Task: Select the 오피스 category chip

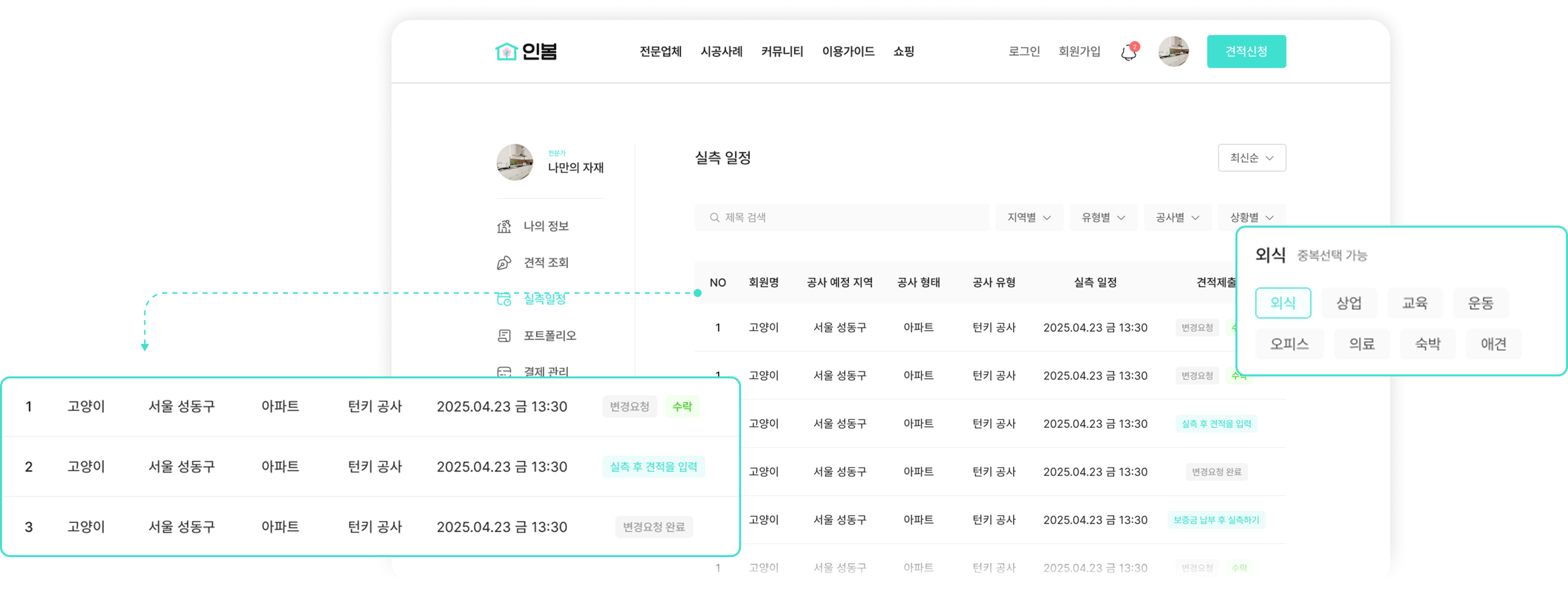Action: [1289, 344]
